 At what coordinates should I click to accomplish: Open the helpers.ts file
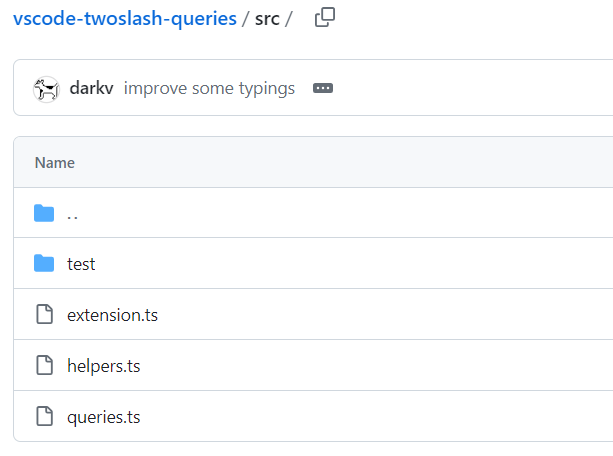[104, 366]
